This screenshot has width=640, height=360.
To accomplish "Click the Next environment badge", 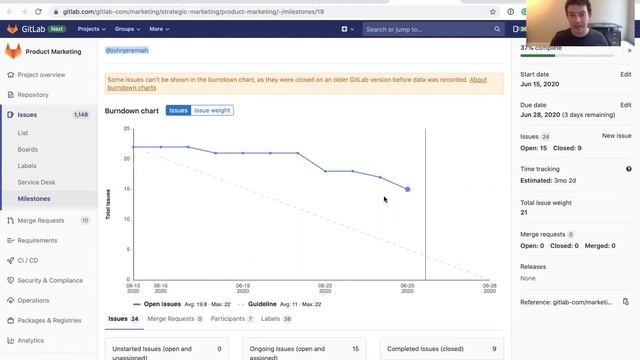I will (x=57, y=29).
